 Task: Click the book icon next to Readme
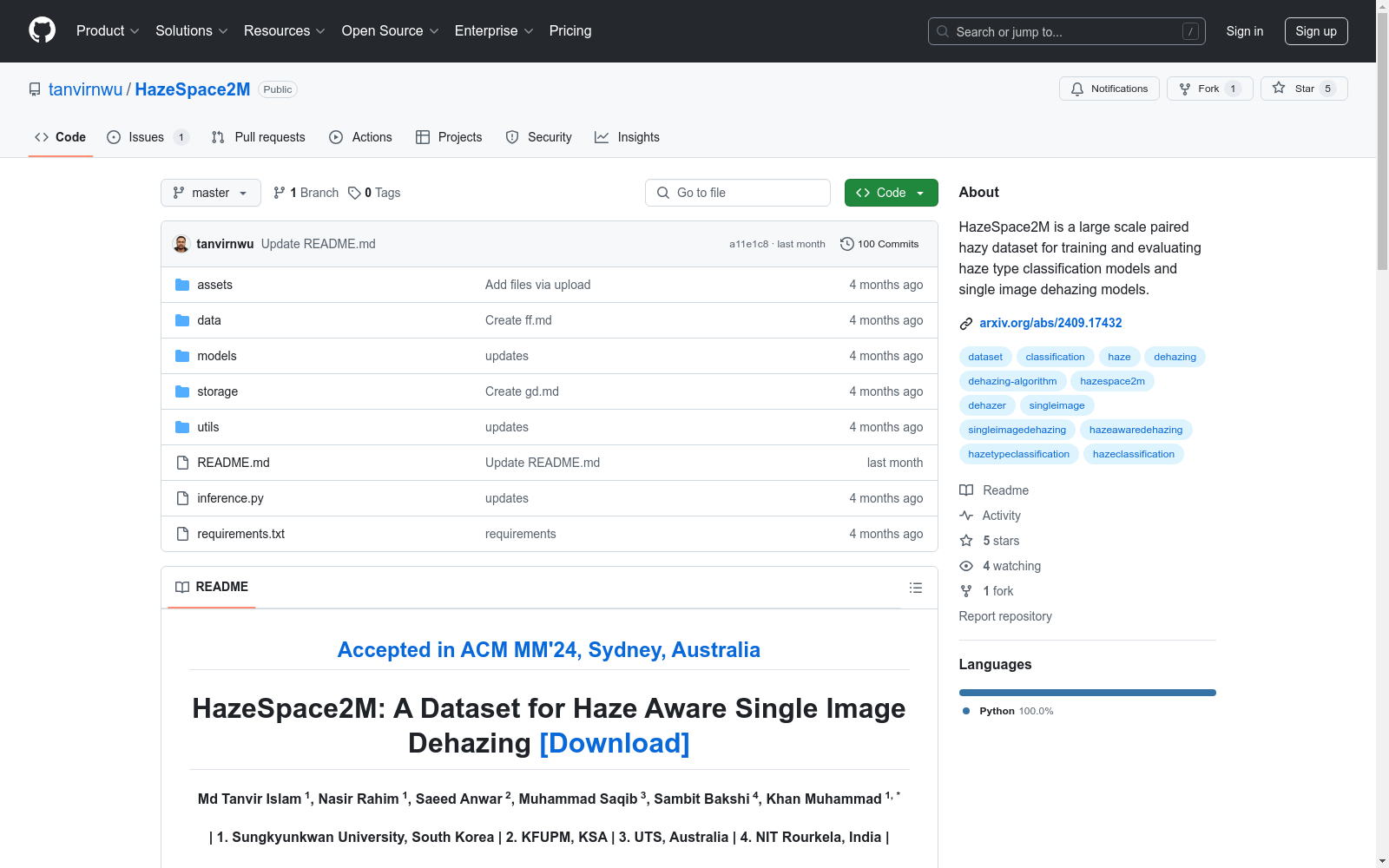point(966,490)
